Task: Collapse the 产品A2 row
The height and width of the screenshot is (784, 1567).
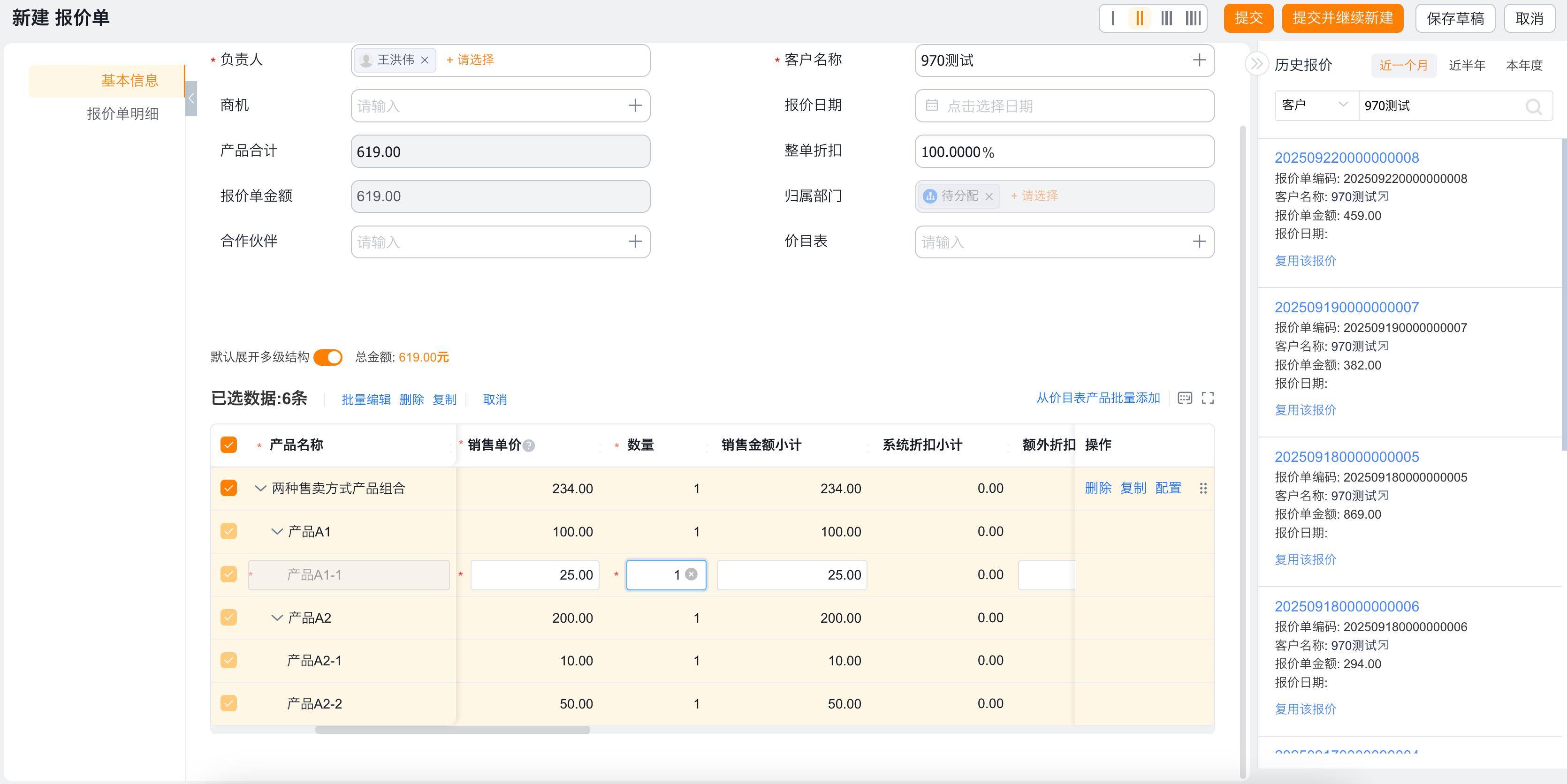Action: [277, 618]
